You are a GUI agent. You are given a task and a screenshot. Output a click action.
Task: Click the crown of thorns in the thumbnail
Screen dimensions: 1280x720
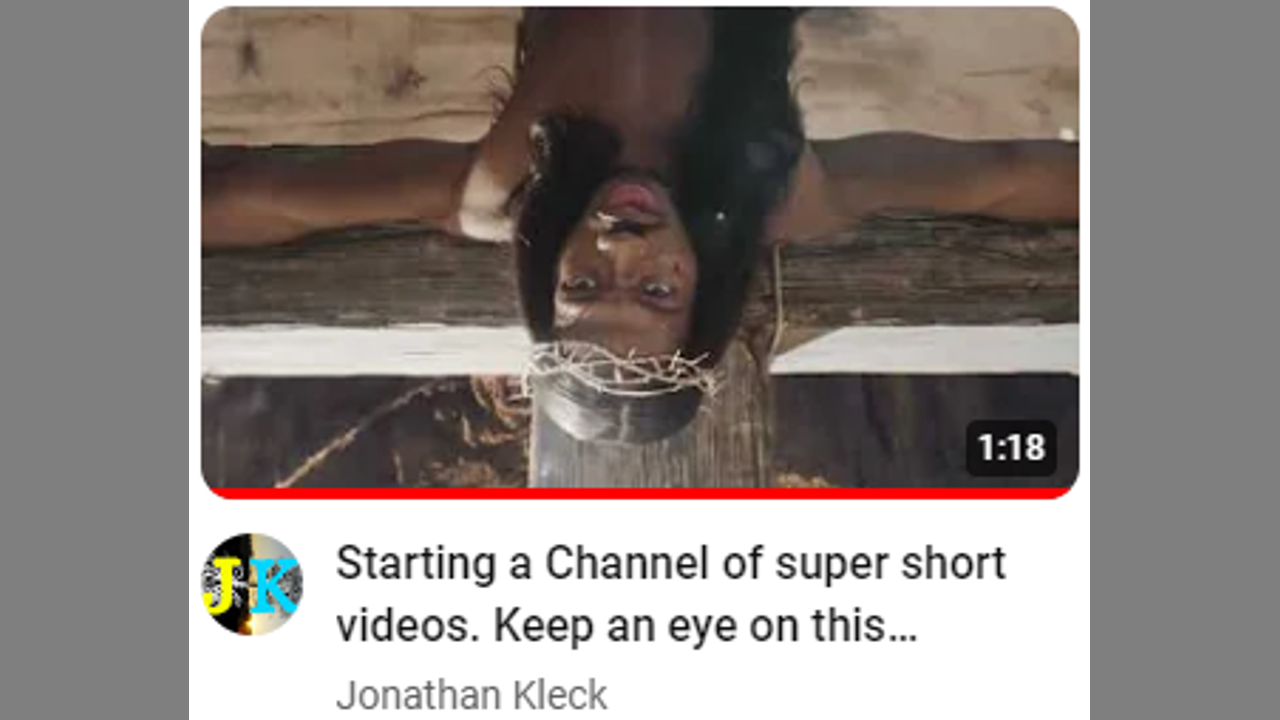tap(620, 370)
